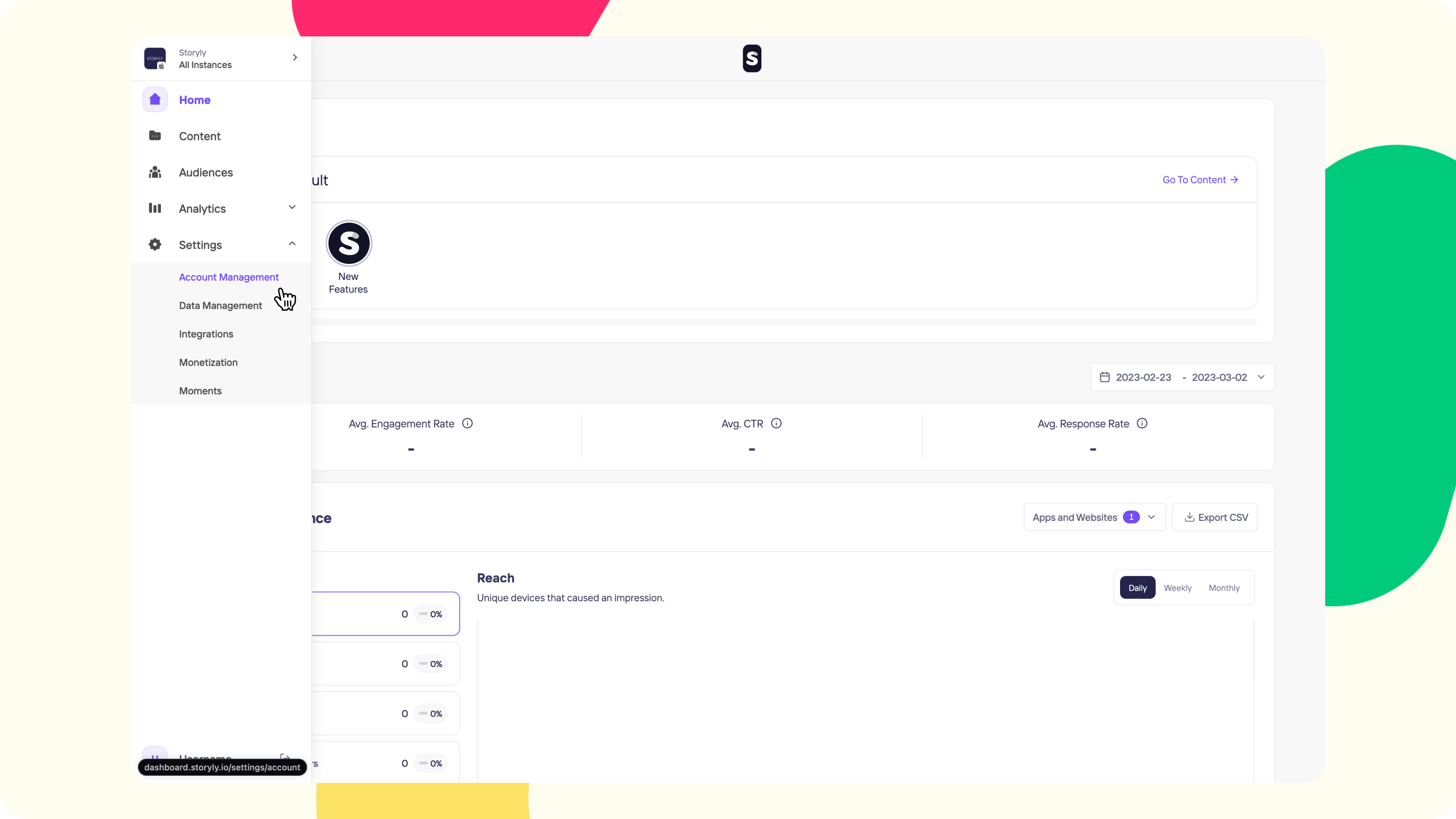The height and width of the screenshot is (819, 1456).
Task: Click Go To Content link
Action: (x=1200, y=180)
